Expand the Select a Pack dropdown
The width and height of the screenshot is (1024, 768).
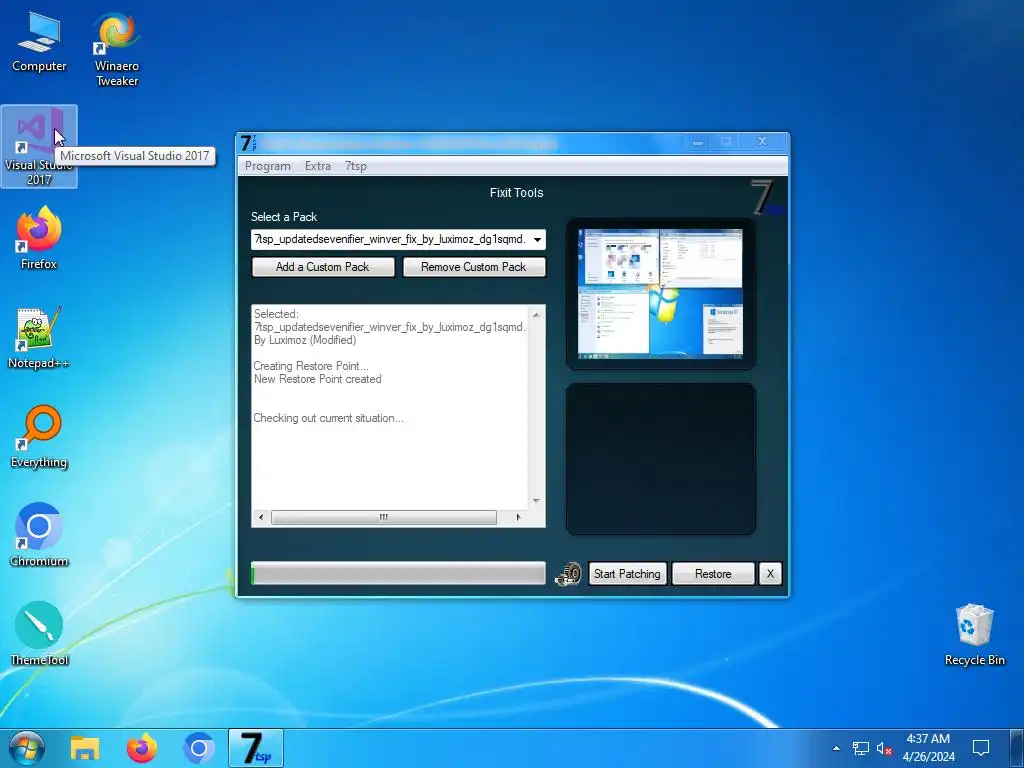(x=537, y=240)
